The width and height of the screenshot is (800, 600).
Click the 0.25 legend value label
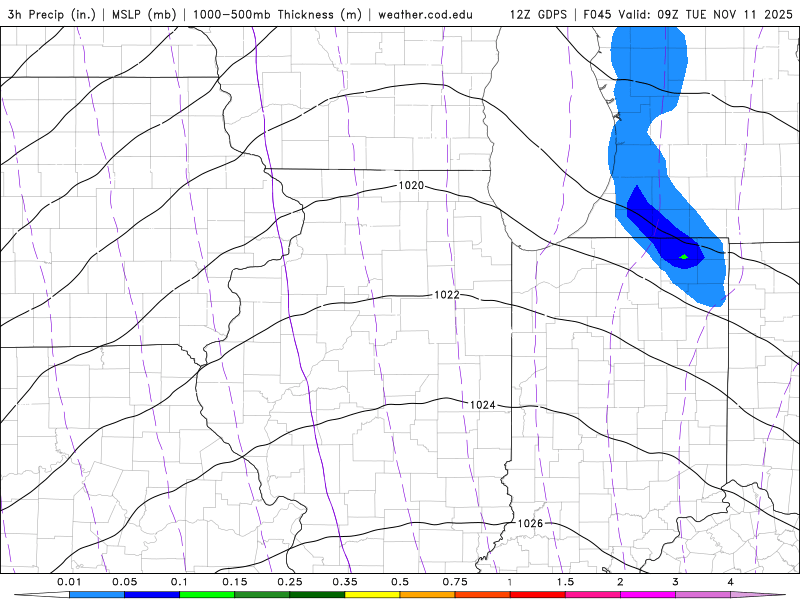[x=290, y=582]
